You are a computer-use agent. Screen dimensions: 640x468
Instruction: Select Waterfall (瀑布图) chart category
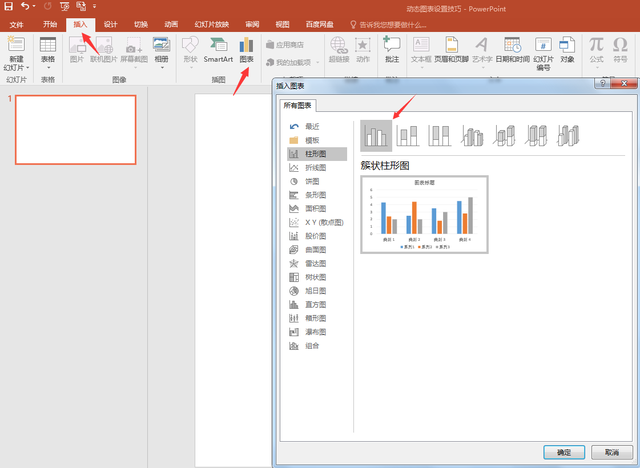[317, 332]
